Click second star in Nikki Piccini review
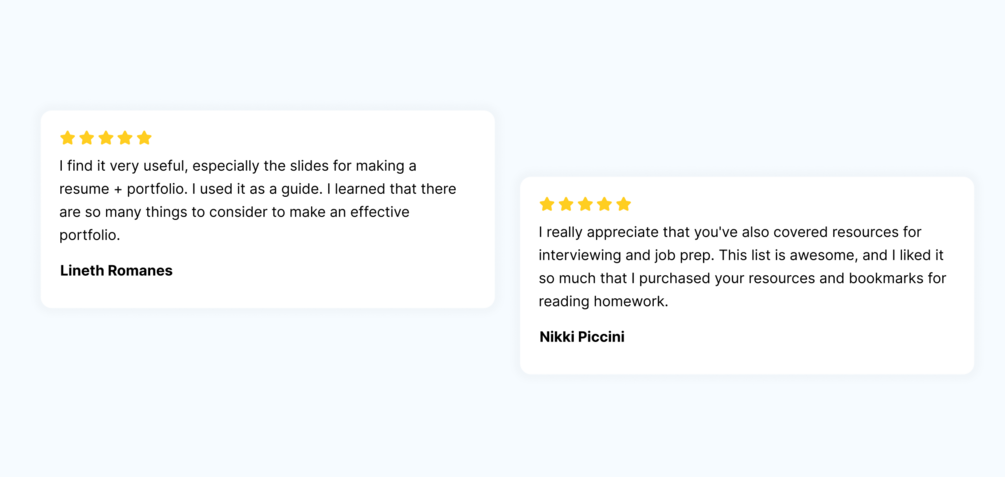Image resolution: width=1005 pixels, height=477 pixels. pyautogui.click(x=566, y=204)
